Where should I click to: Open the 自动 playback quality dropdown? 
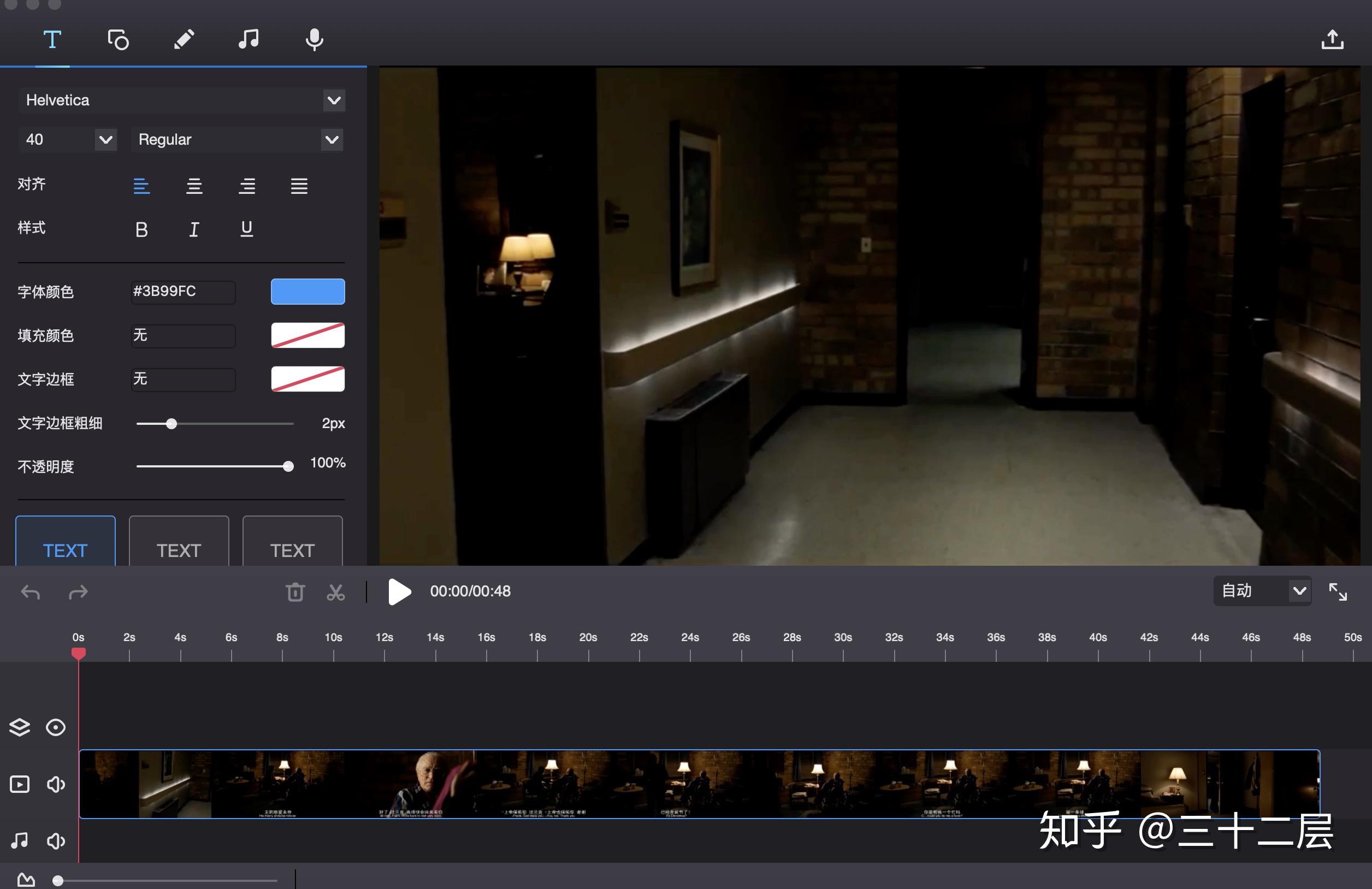[x=1262, y=591]
